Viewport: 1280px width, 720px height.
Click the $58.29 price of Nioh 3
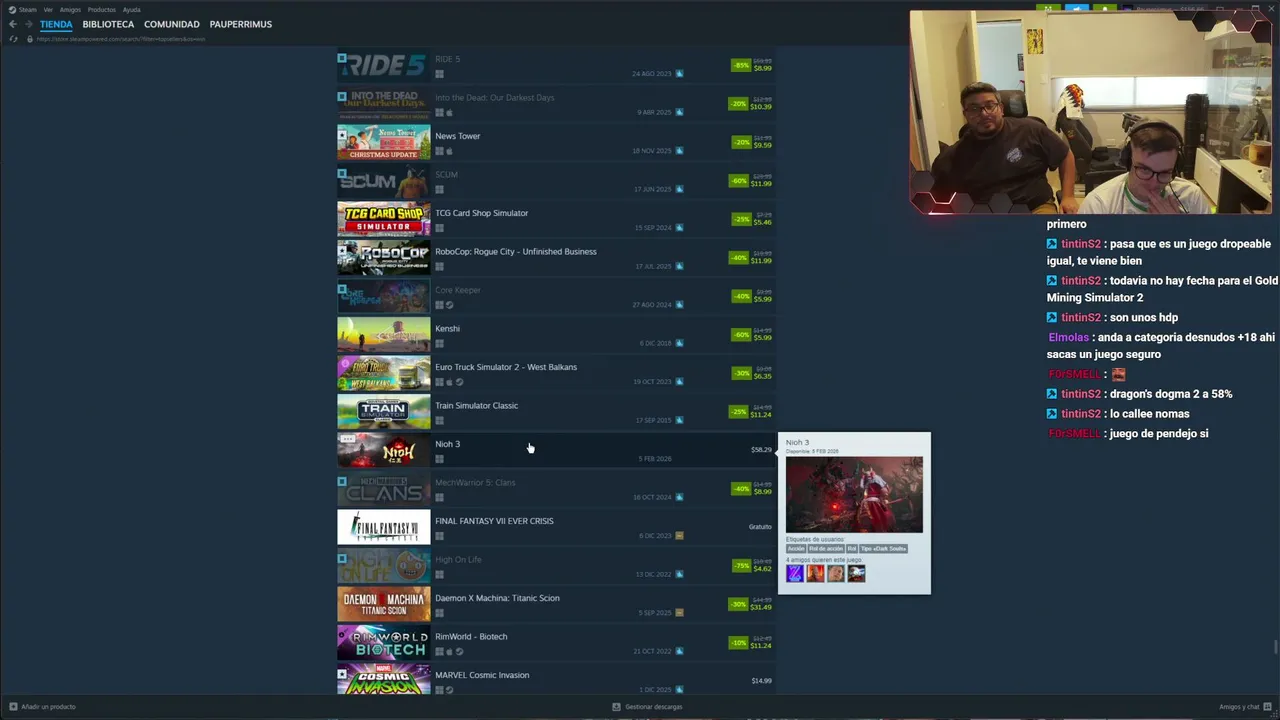point(761,450)
